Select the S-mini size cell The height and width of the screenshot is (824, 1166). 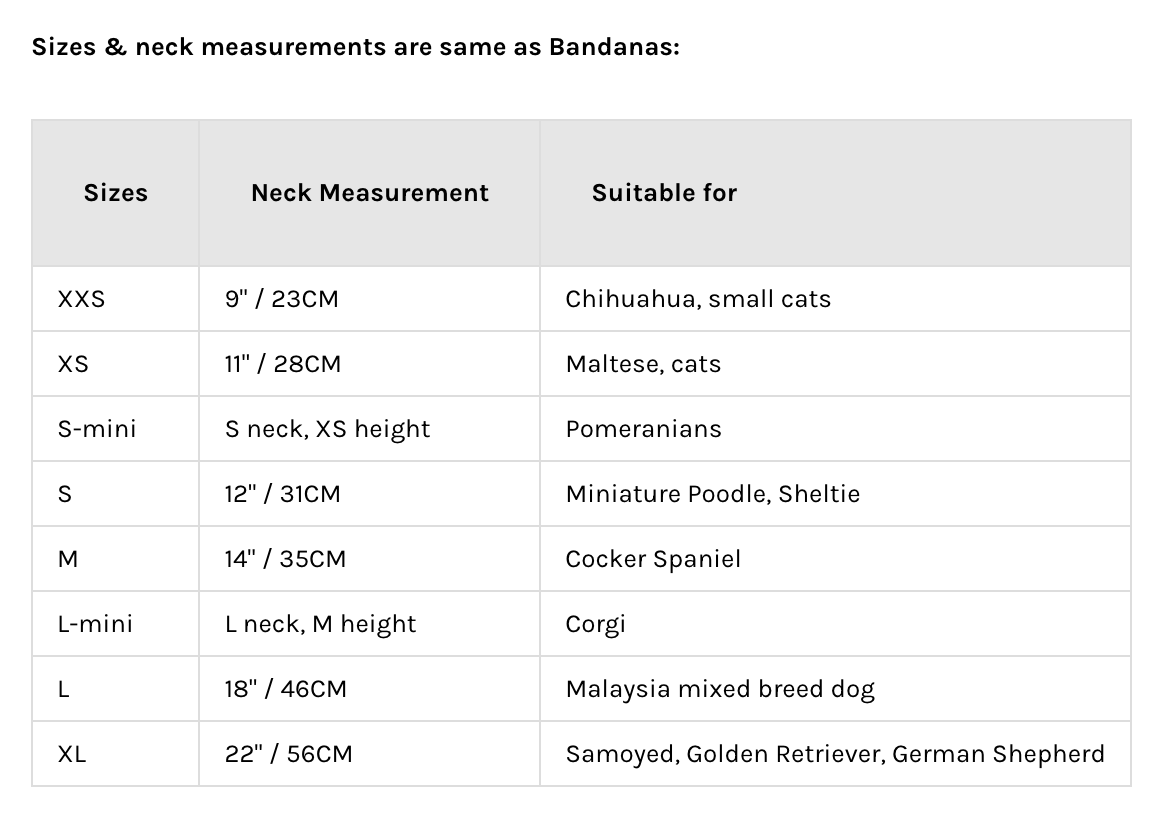[97, 429]
